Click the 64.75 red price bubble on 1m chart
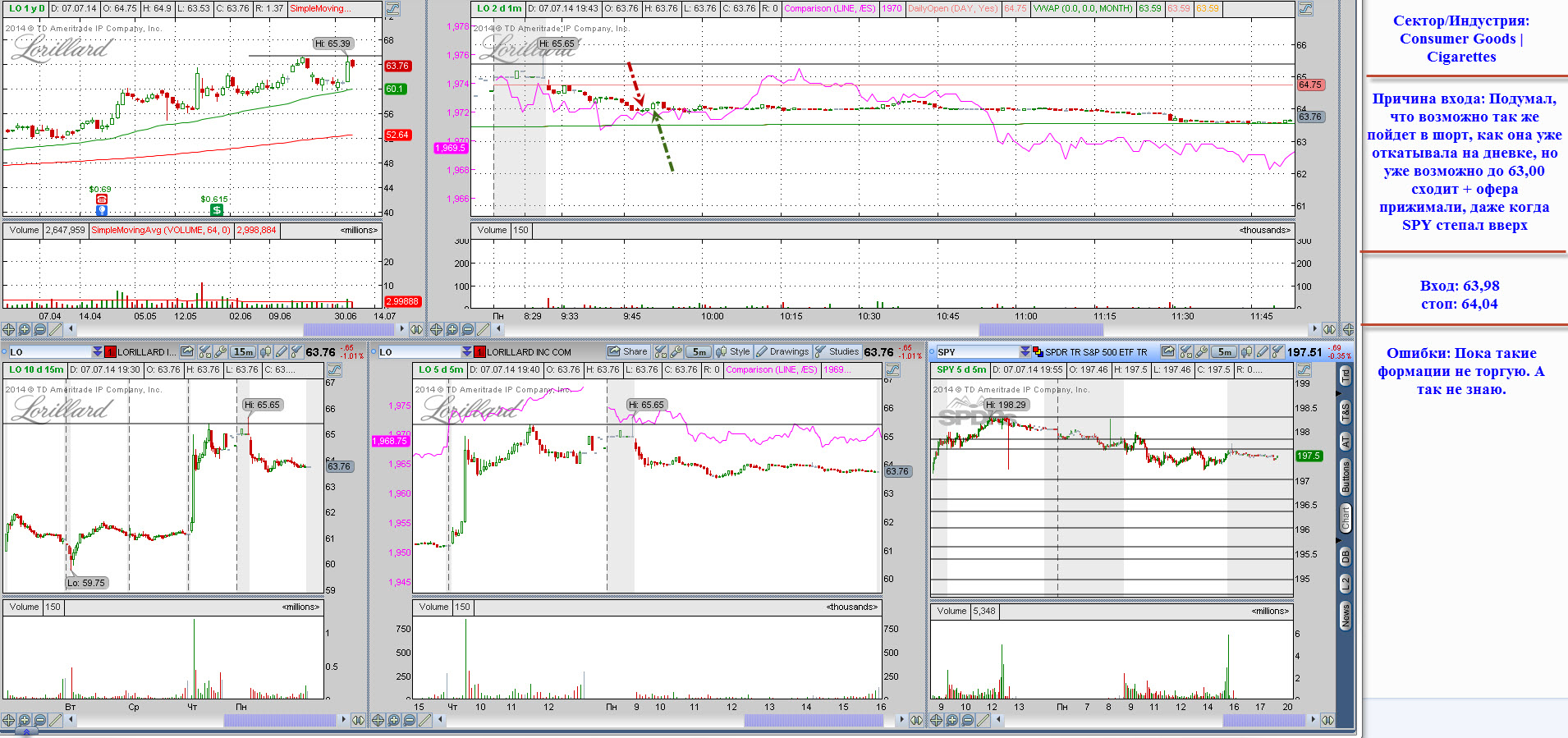 (x=1310, y=85)
